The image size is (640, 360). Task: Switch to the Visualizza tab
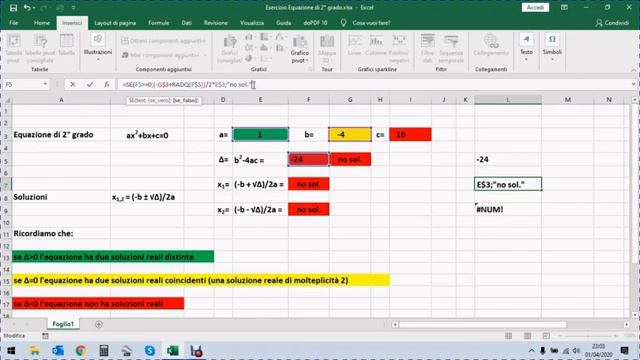tap(252, 23)
